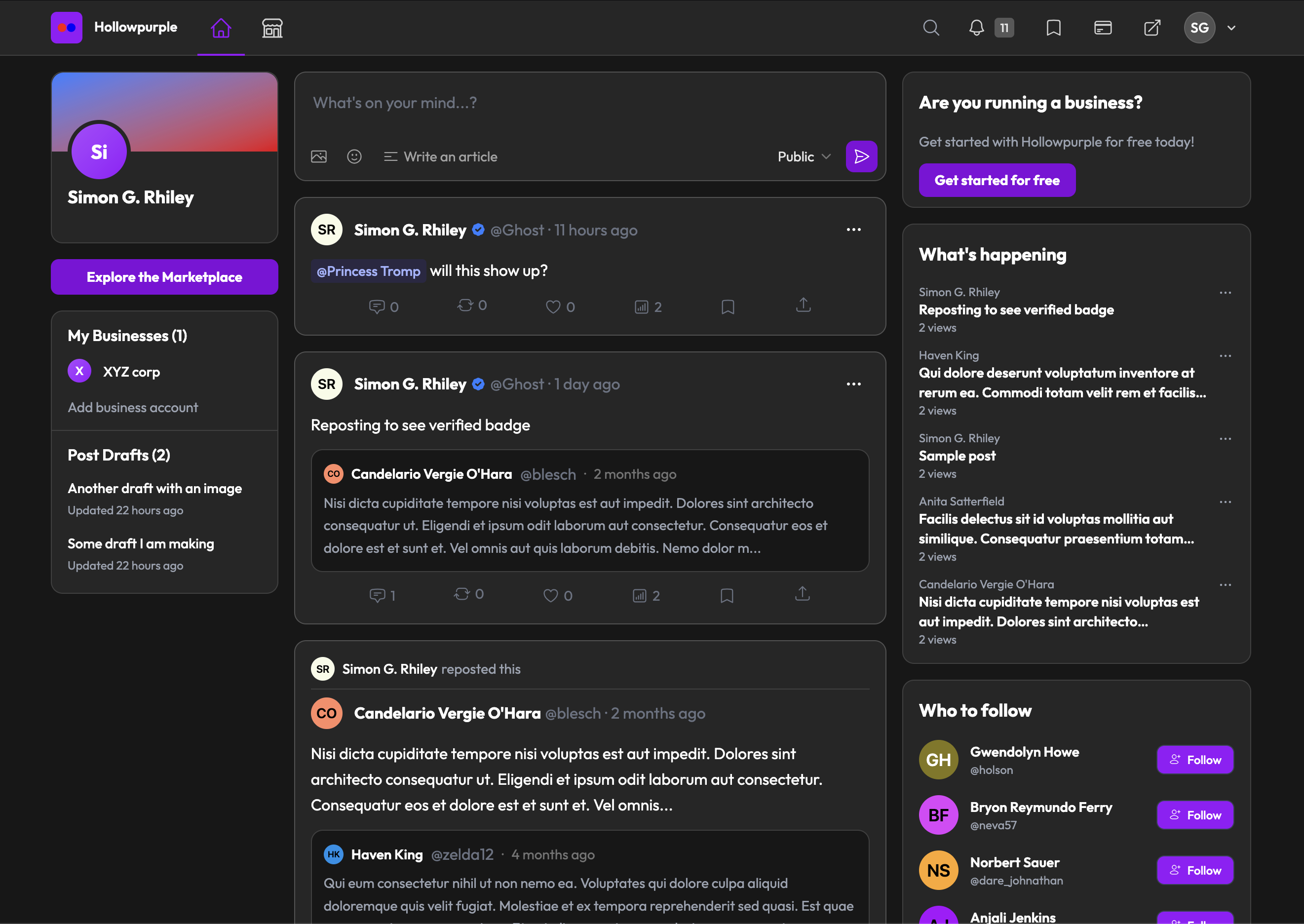Open Candelario Vergie O'Hara's CO avatar in repost
Viewport: 1304px width, 924px height.
click(327, 713)
